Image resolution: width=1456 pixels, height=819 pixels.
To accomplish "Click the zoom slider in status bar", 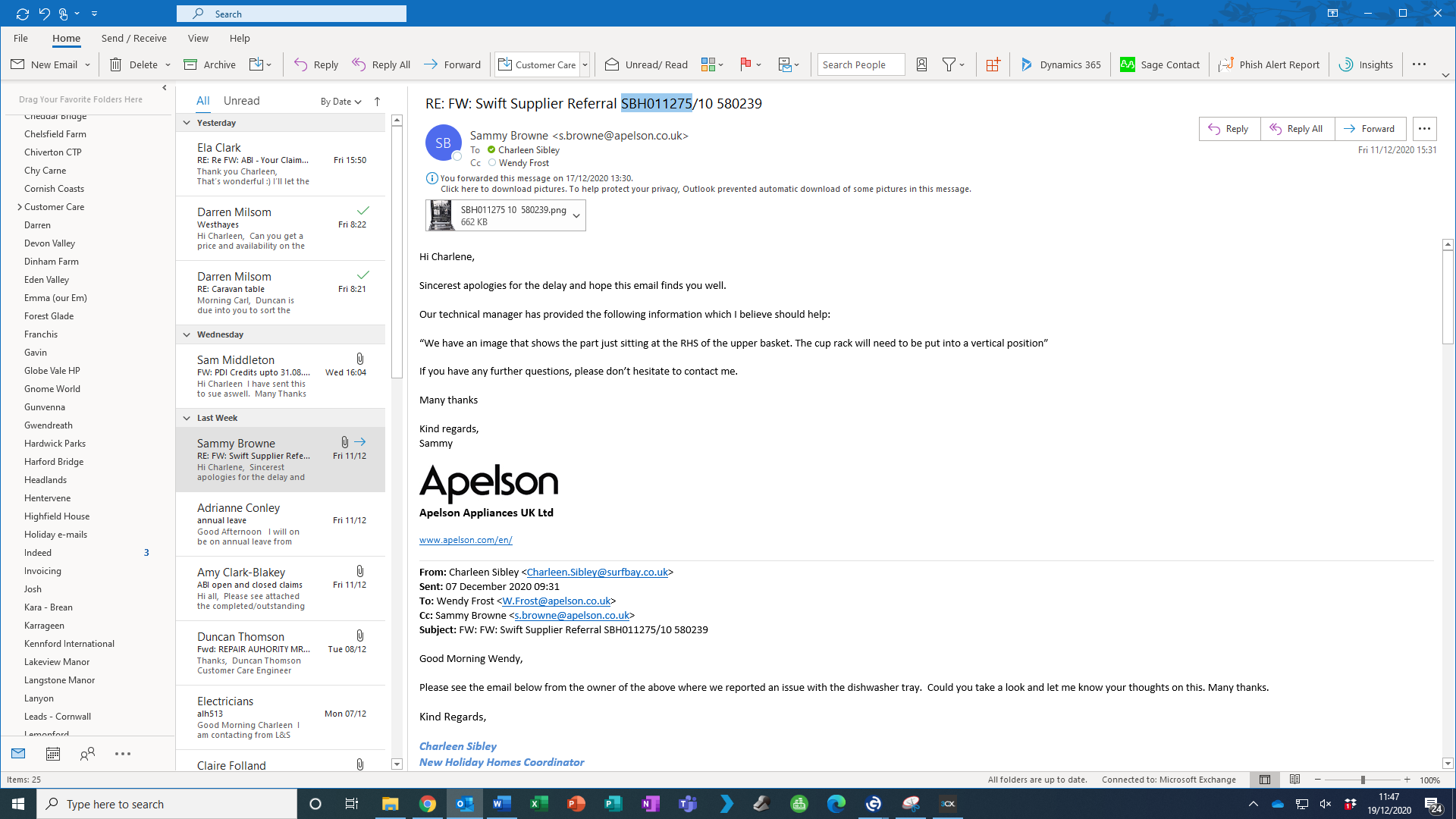I will coord(1363,780).
